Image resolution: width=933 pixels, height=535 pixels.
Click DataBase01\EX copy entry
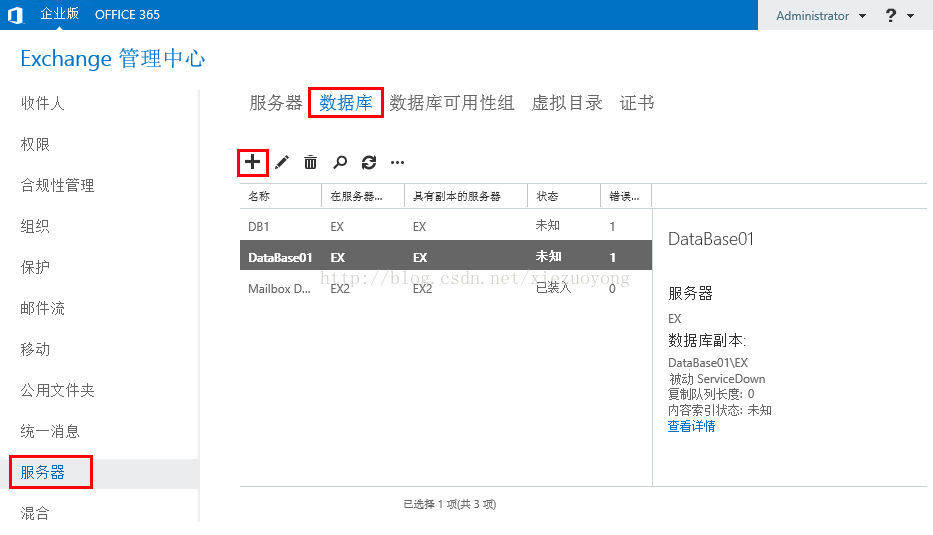(x=708, y=362)
